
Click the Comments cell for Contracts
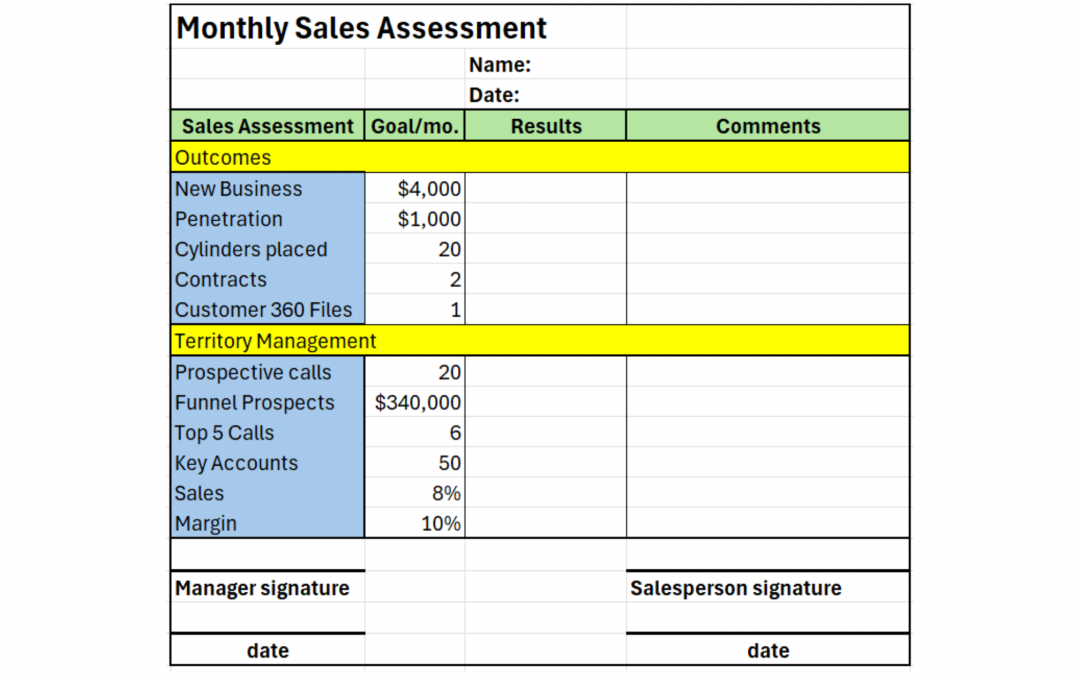768,280
